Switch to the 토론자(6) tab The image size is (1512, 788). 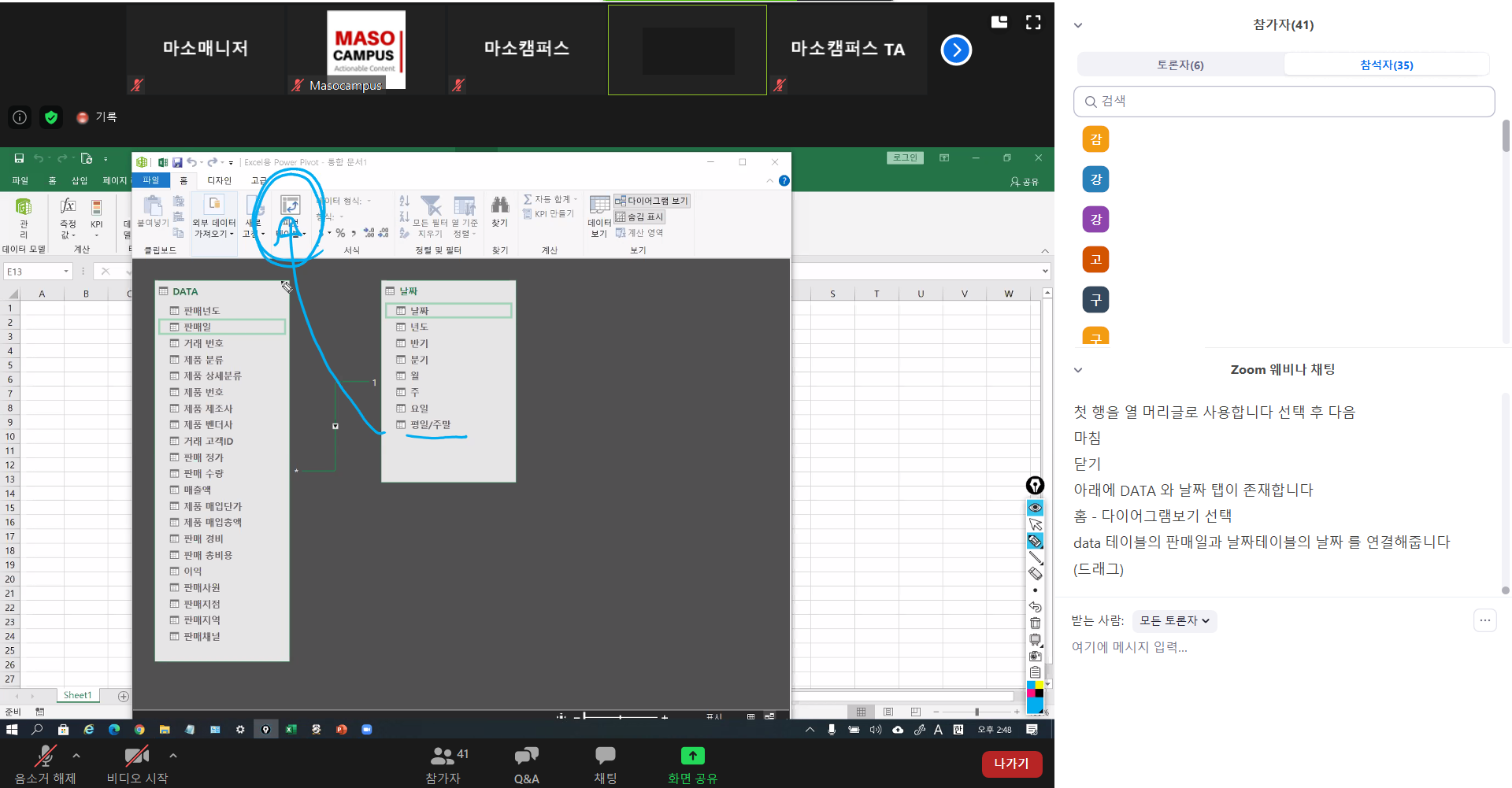[1180, 65]
